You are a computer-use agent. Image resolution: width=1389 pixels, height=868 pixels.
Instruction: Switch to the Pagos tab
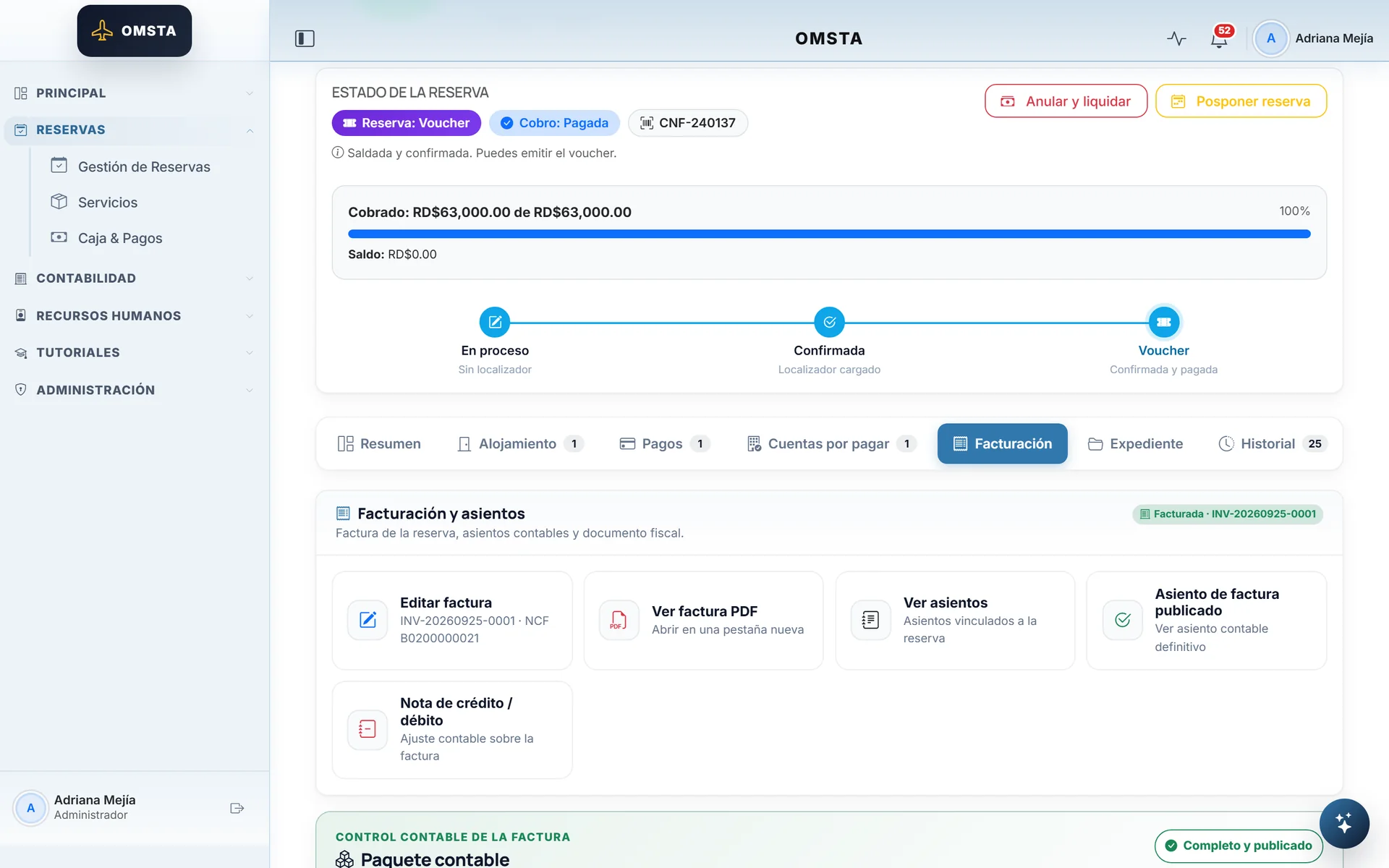(664, 443)
